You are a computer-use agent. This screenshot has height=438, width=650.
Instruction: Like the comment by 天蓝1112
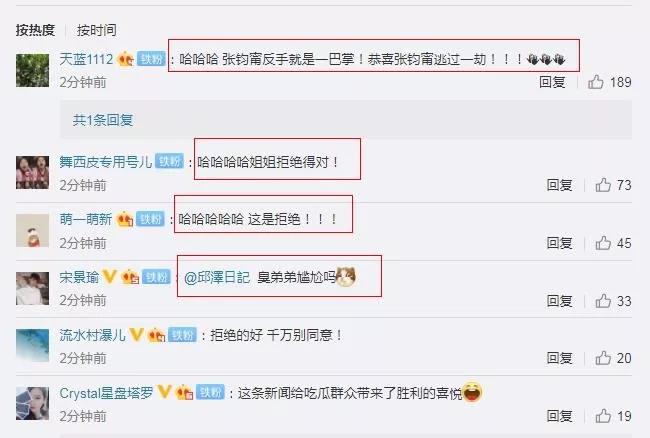pyautogui.click(x=596, y=82)
